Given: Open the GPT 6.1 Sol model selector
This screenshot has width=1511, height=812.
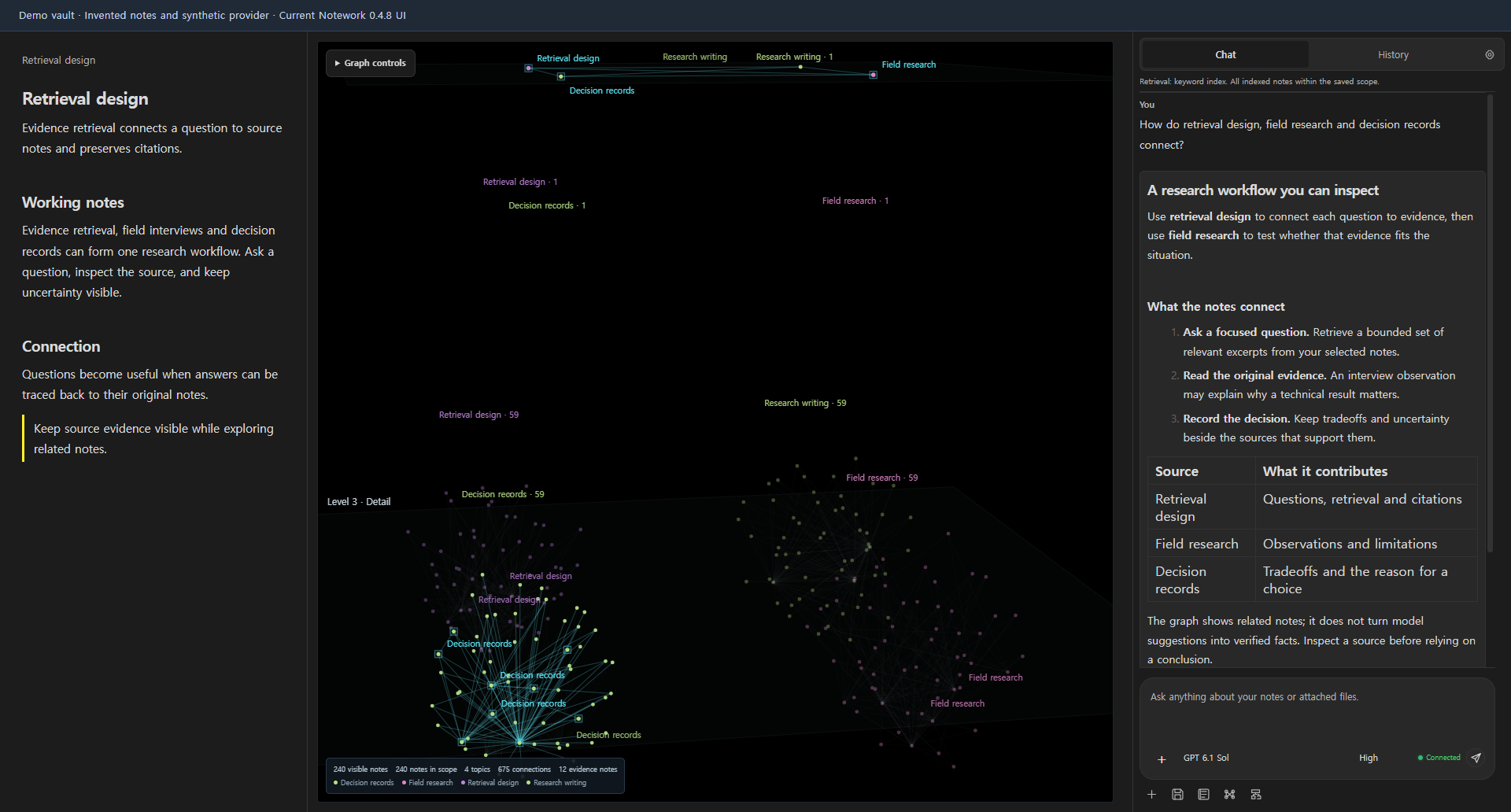Looking at the screenshot, I should tap(1206, 758).
